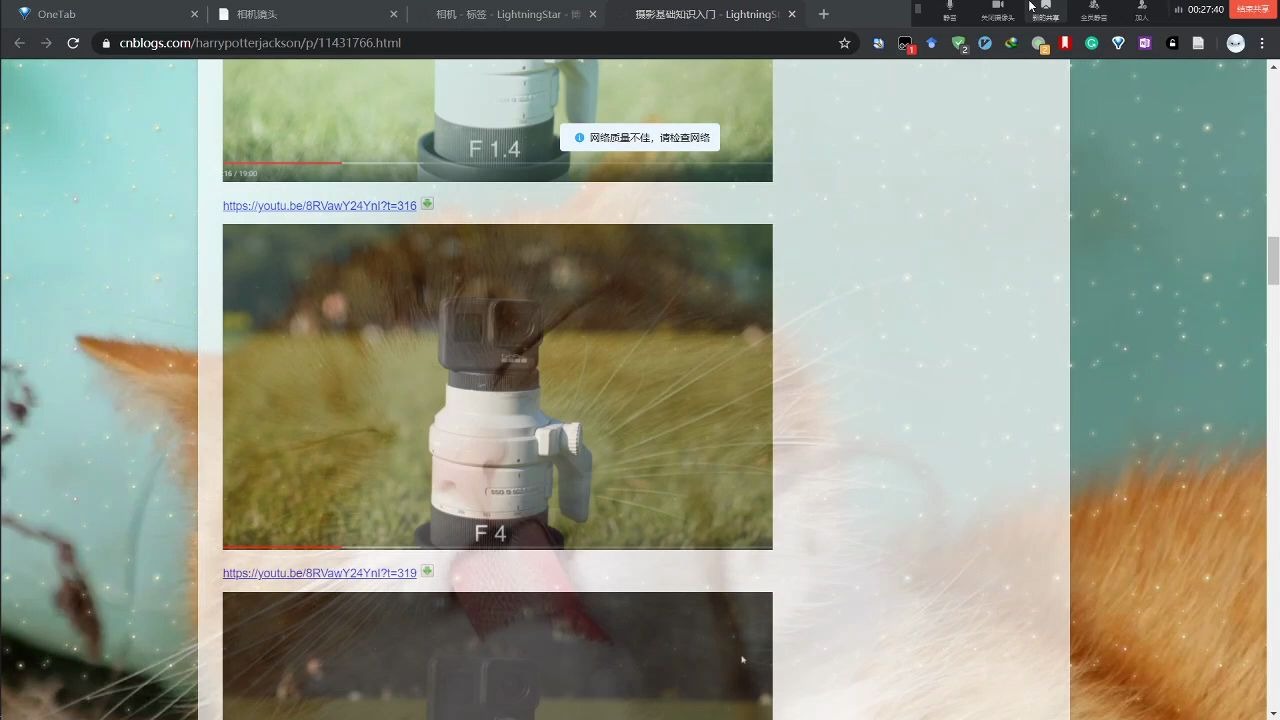Viewport: 1280px width, 720px height.
Task: Close the 相机镜头 tab
Action: 393,14
